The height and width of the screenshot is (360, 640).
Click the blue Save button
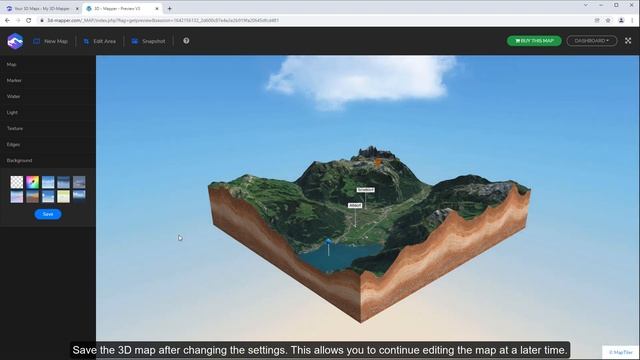(x=48, y=214)
